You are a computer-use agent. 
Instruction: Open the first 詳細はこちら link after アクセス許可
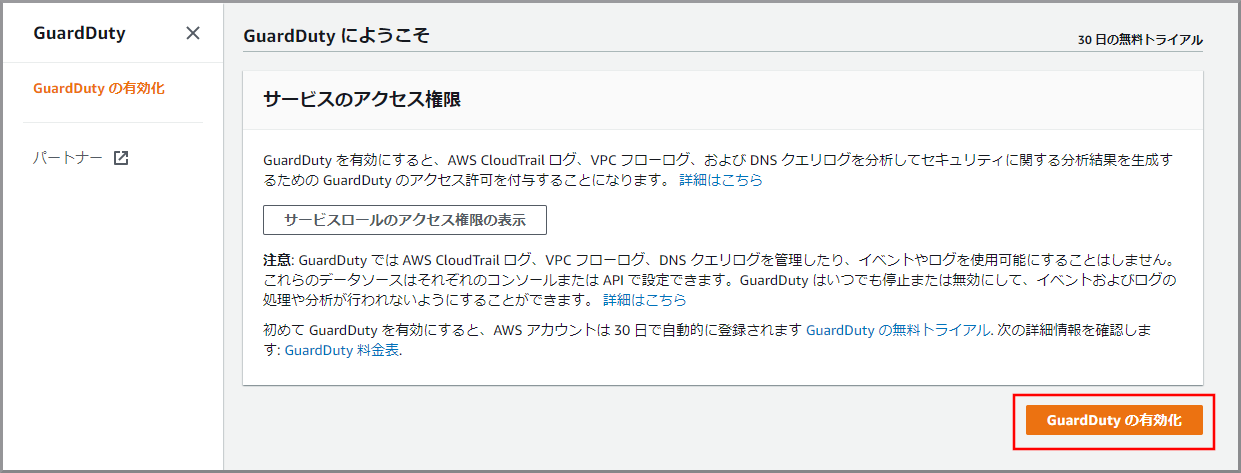click(721, 180)
